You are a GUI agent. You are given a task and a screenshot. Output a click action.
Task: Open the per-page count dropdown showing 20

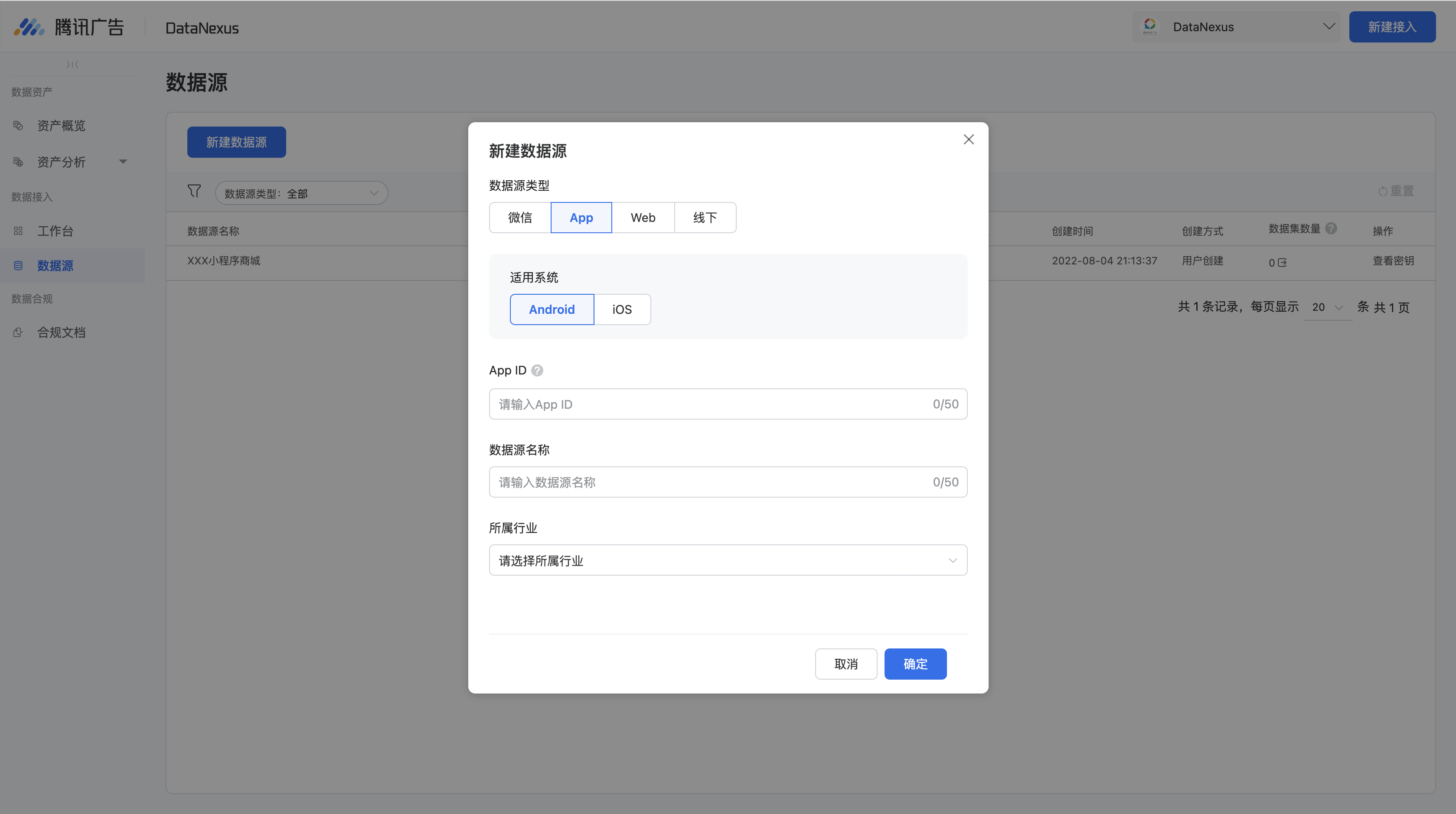(x=1328, y=307)
